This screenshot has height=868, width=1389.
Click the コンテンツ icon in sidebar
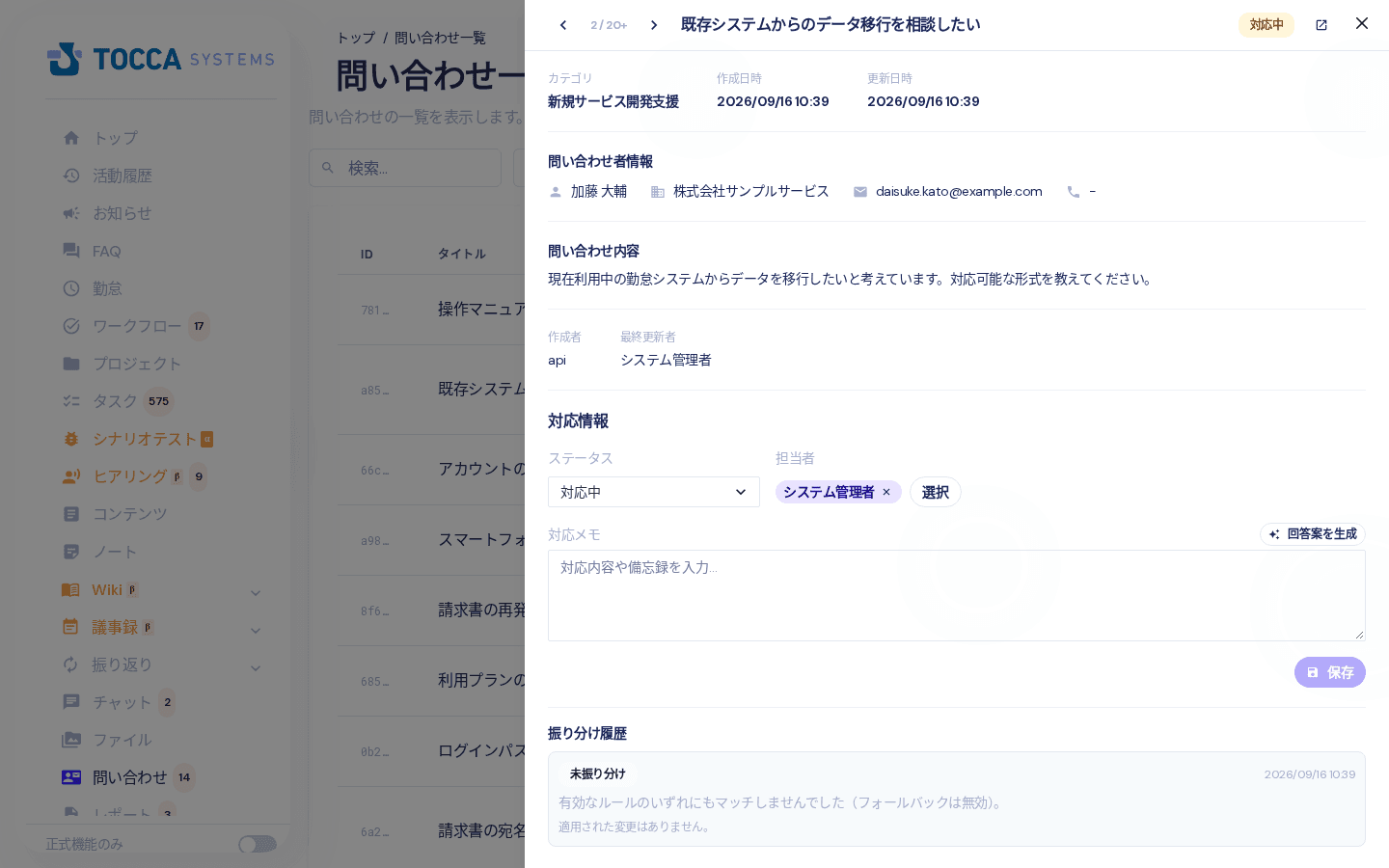[71, 514]
